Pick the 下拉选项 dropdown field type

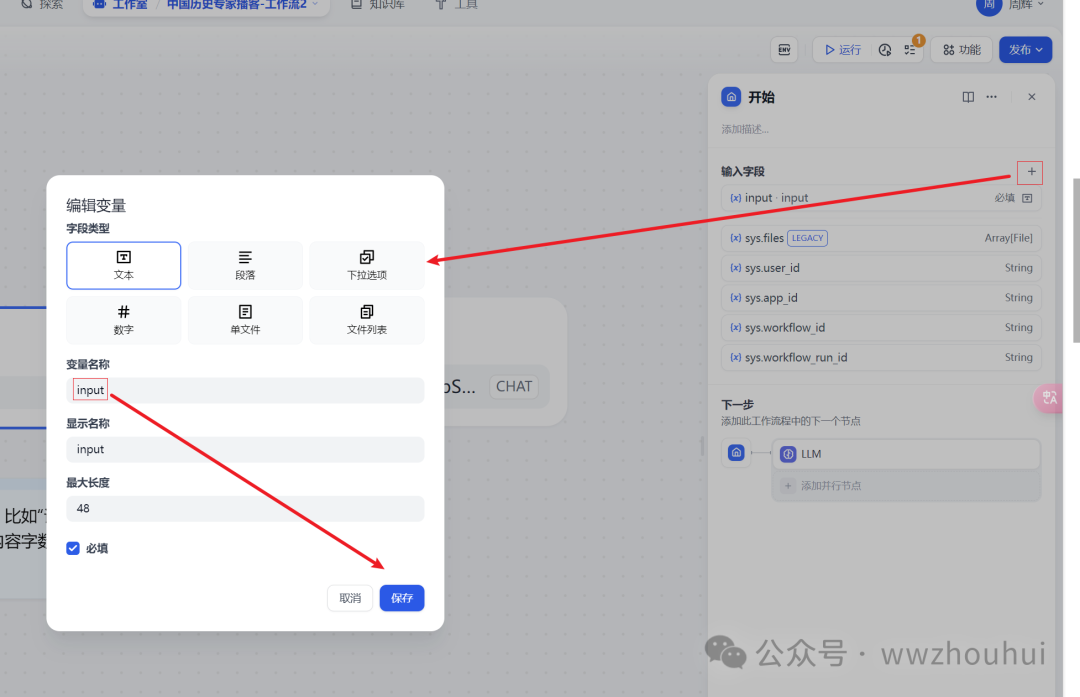pos(366,265)
